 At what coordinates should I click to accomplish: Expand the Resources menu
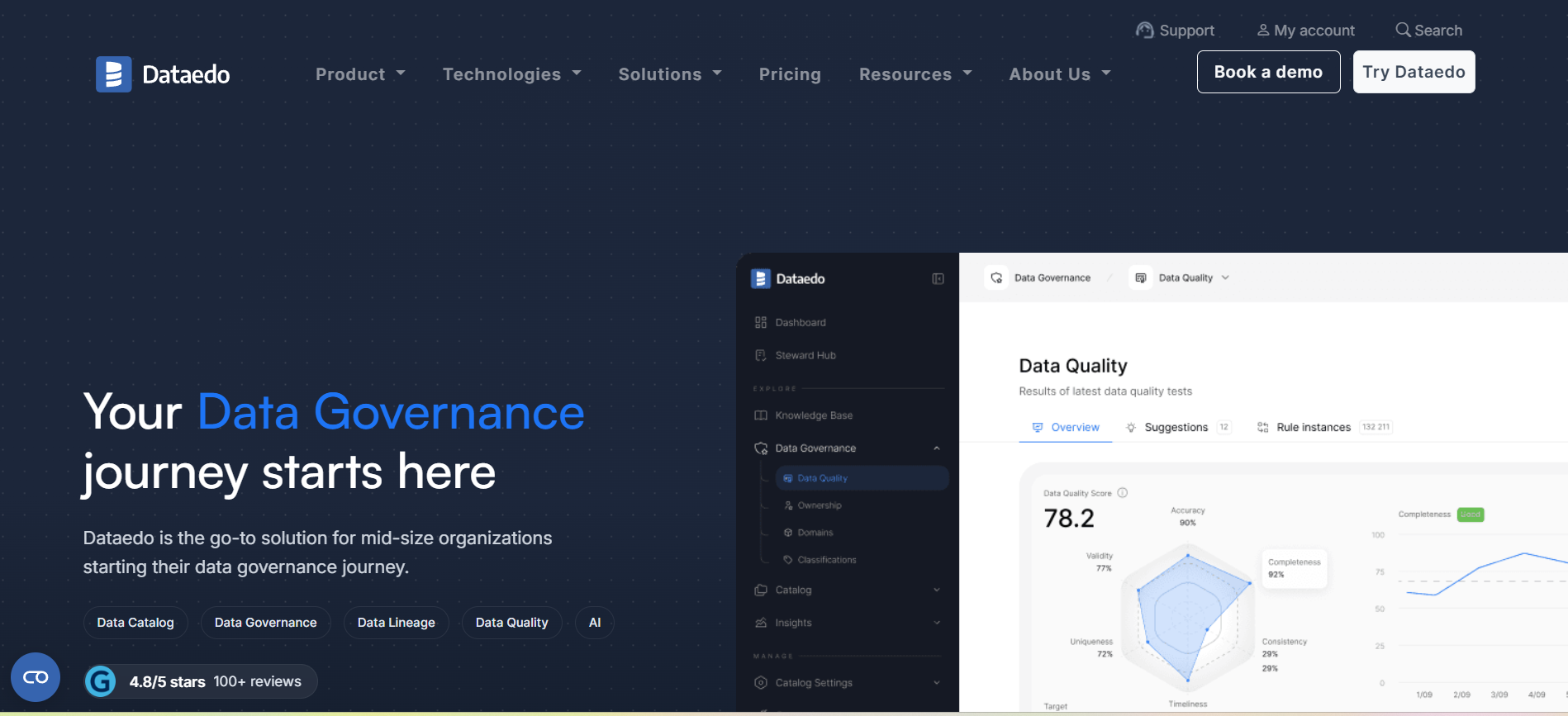[915, 74]
